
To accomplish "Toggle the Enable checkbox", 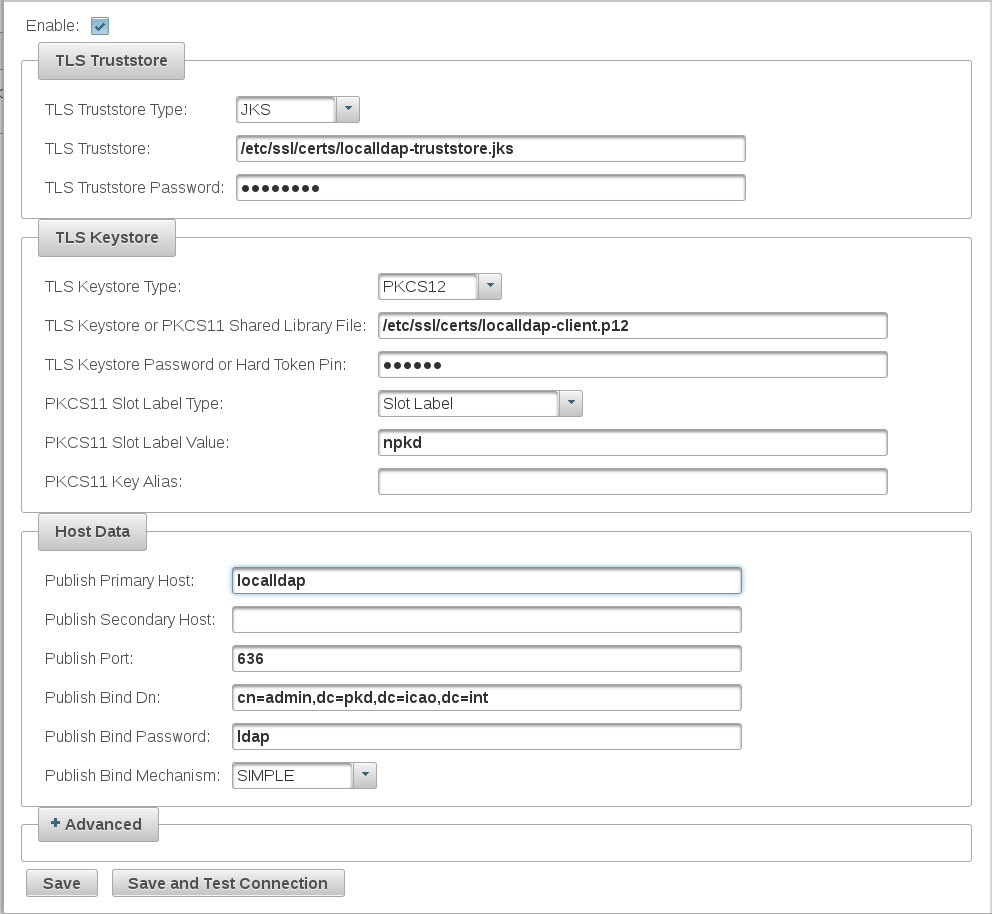I will coord(100,26).
